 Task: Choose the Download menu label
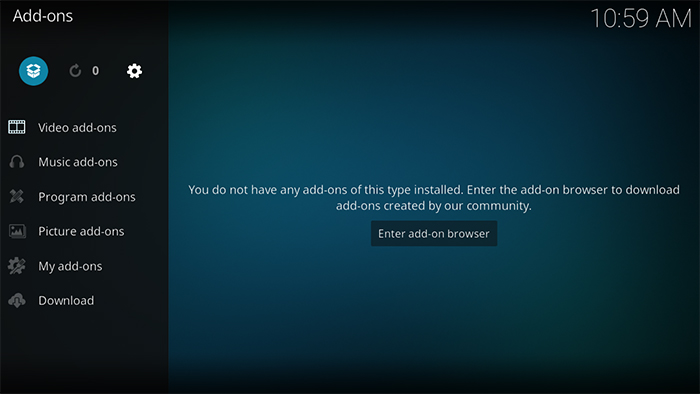pyautogui.click(x=66, y=300)
